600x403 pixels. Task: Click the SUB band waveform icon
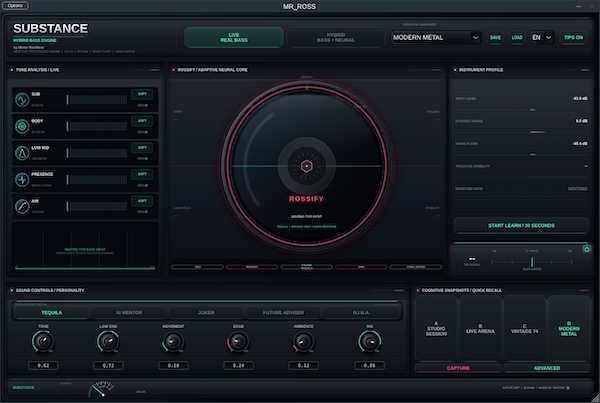tap(22, 100)
